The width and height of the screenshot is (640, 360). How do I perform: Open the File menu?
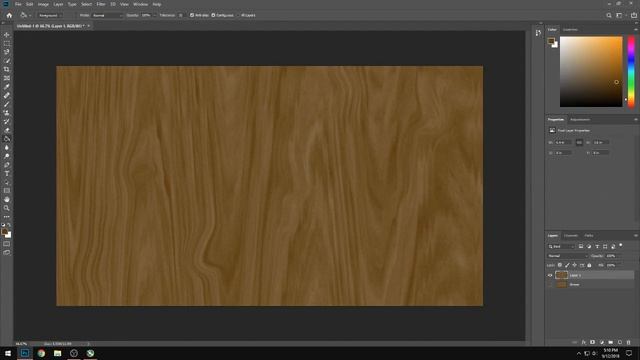pyautogui.click(x=18, y=4)
